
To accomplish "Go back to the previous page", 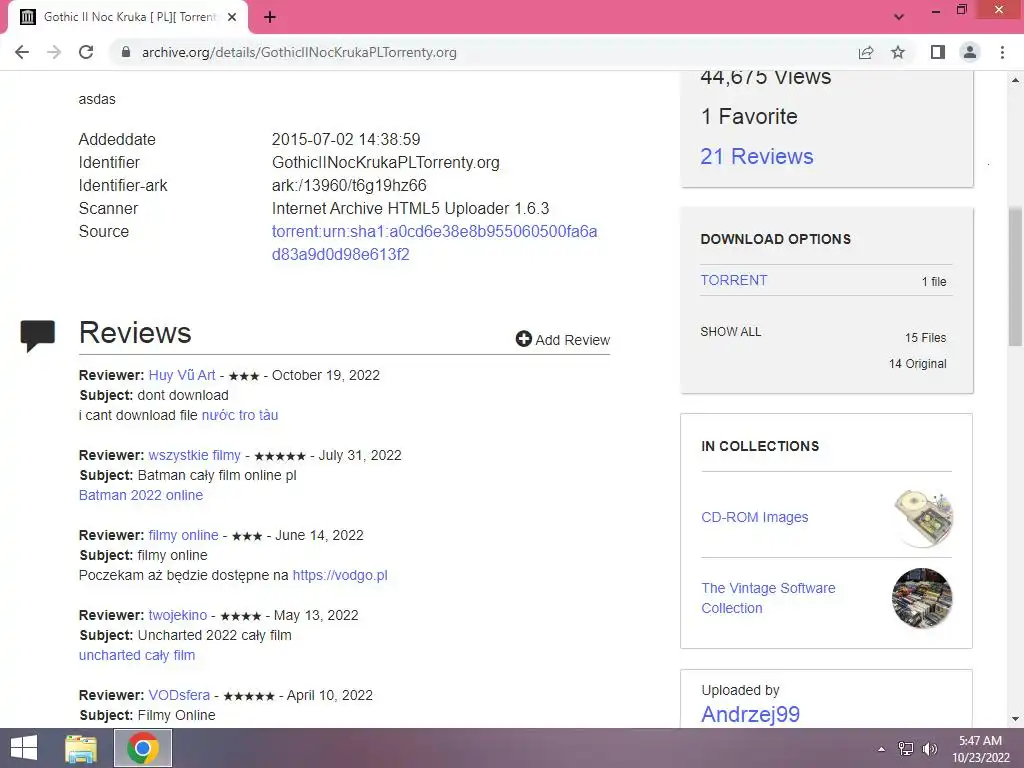I will coord(22,52).
